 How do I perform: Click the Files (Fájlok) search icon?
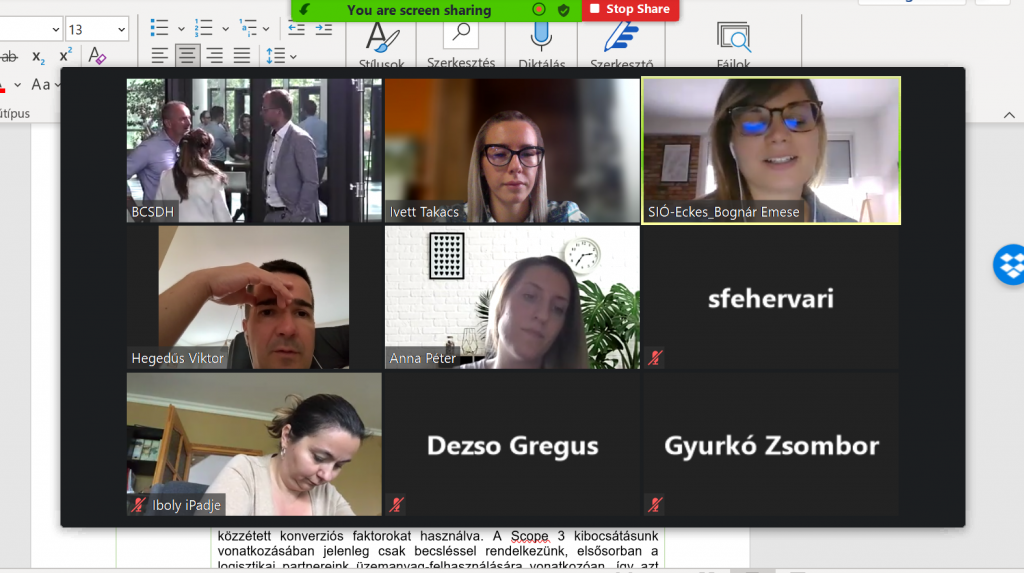pyautogui.click(x=733, y=37)
